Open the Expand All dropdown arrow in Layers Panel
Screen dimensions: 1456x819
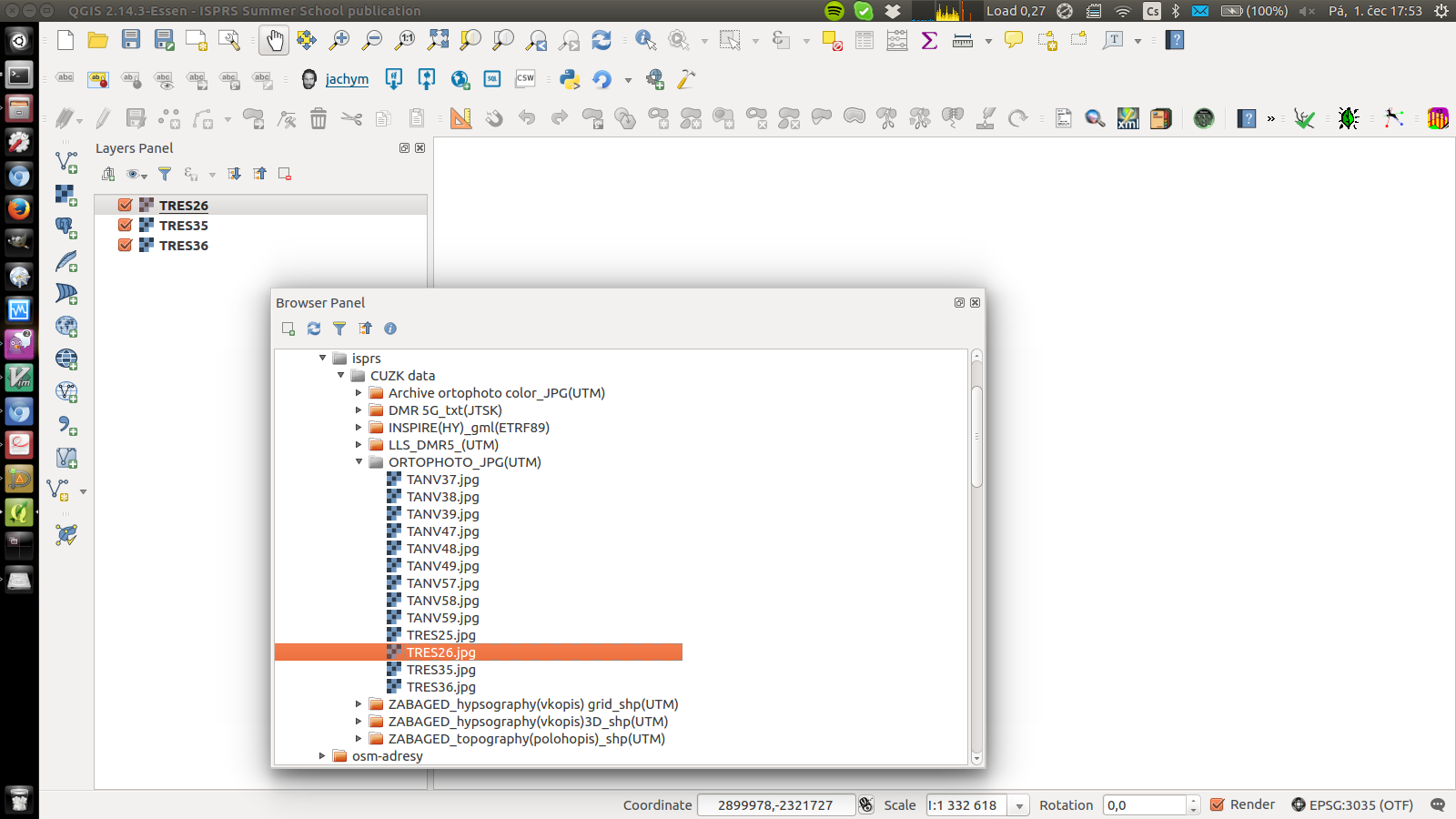pos(212,174)
